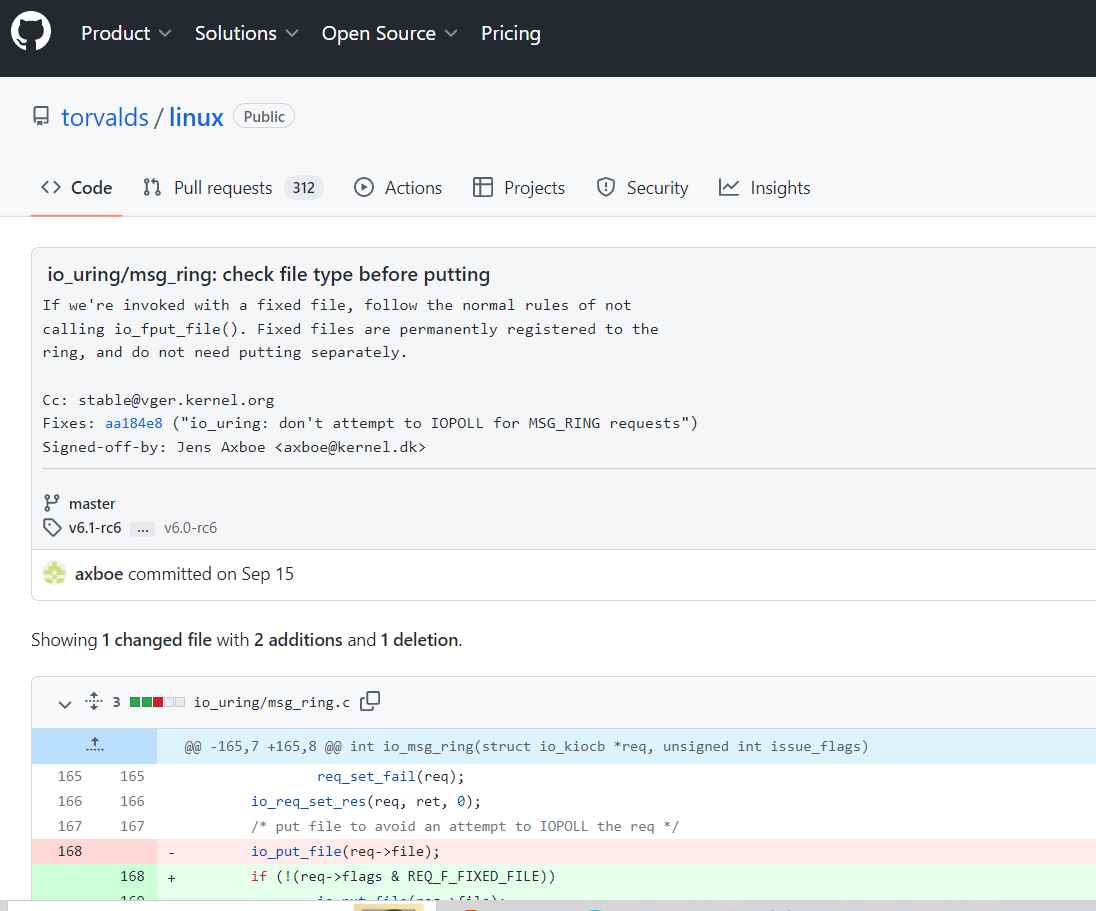This screenshot has height=911, width=1096.
Task: Expand hidden tags via ellipsis button
Action: click(142, 528)
